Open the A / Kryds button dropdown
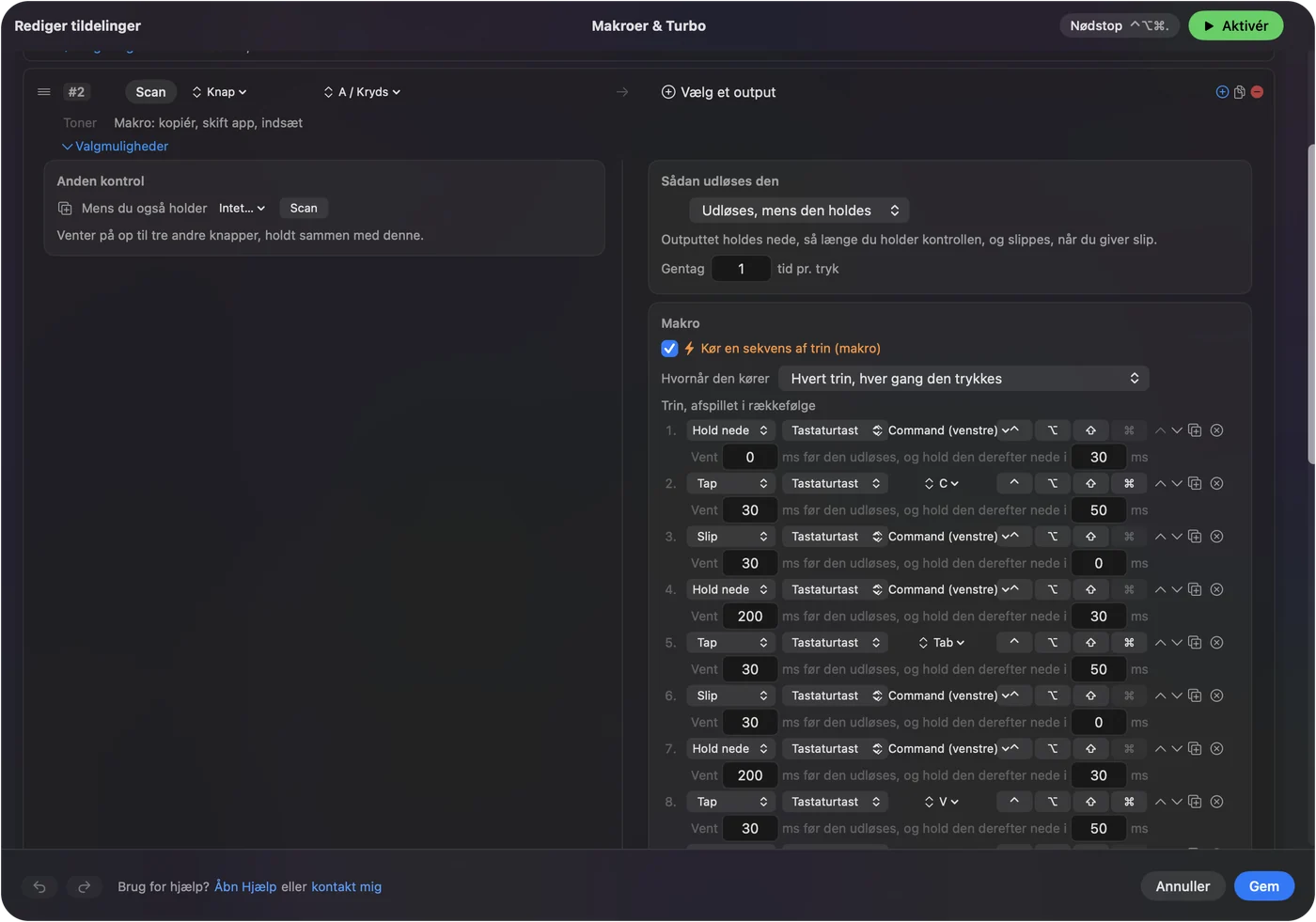The height and width of the screenshot is (922, 1316). pos(362,92)
